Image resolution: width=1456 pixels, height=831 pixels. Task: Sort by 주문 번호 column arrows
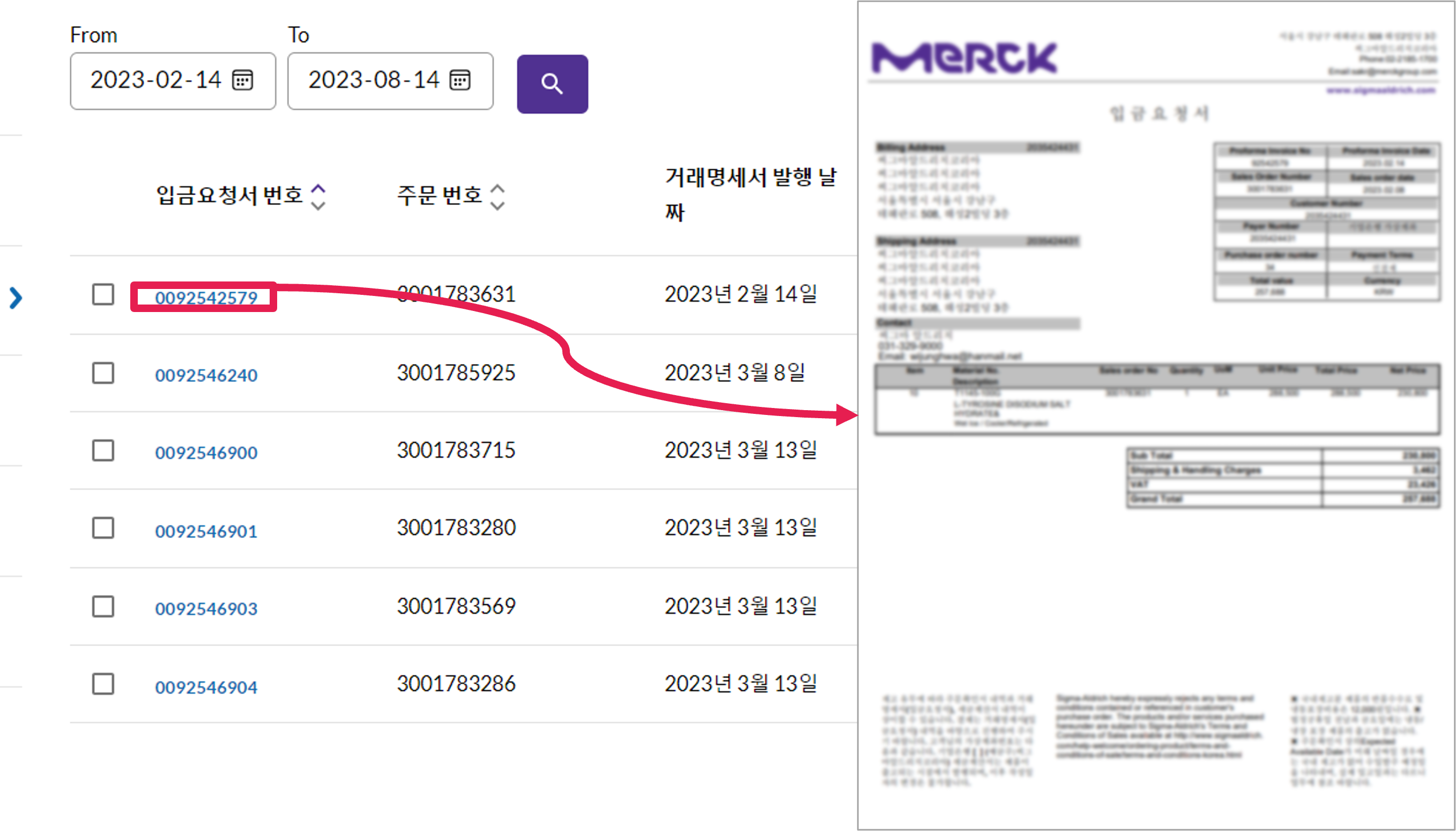point(497,197)
